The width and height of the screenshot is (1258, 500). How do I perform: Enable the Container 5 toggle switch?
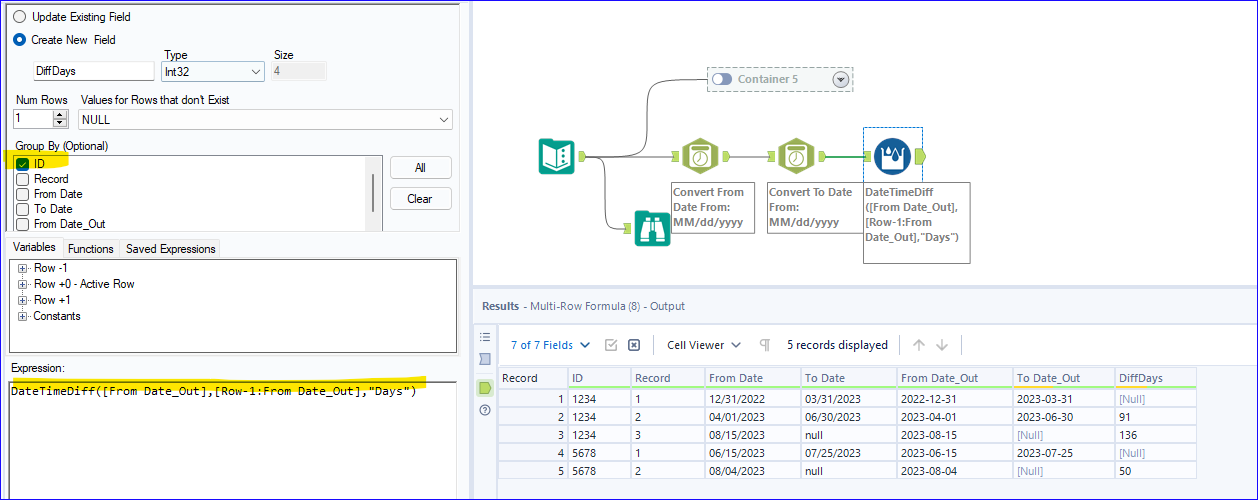[721, 79]
